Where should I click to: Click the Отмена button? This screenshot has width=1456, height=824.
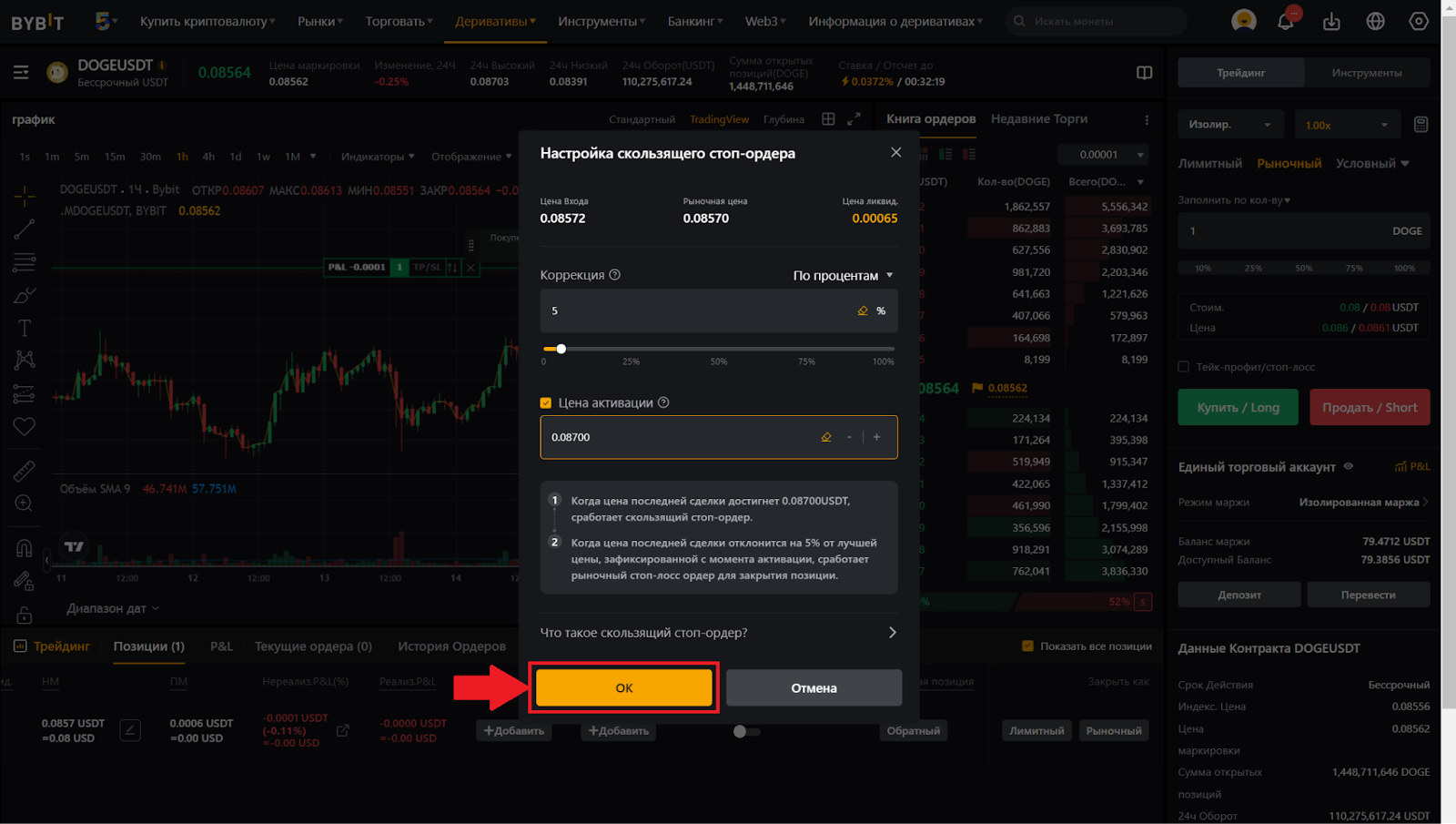tap(814, 687)
